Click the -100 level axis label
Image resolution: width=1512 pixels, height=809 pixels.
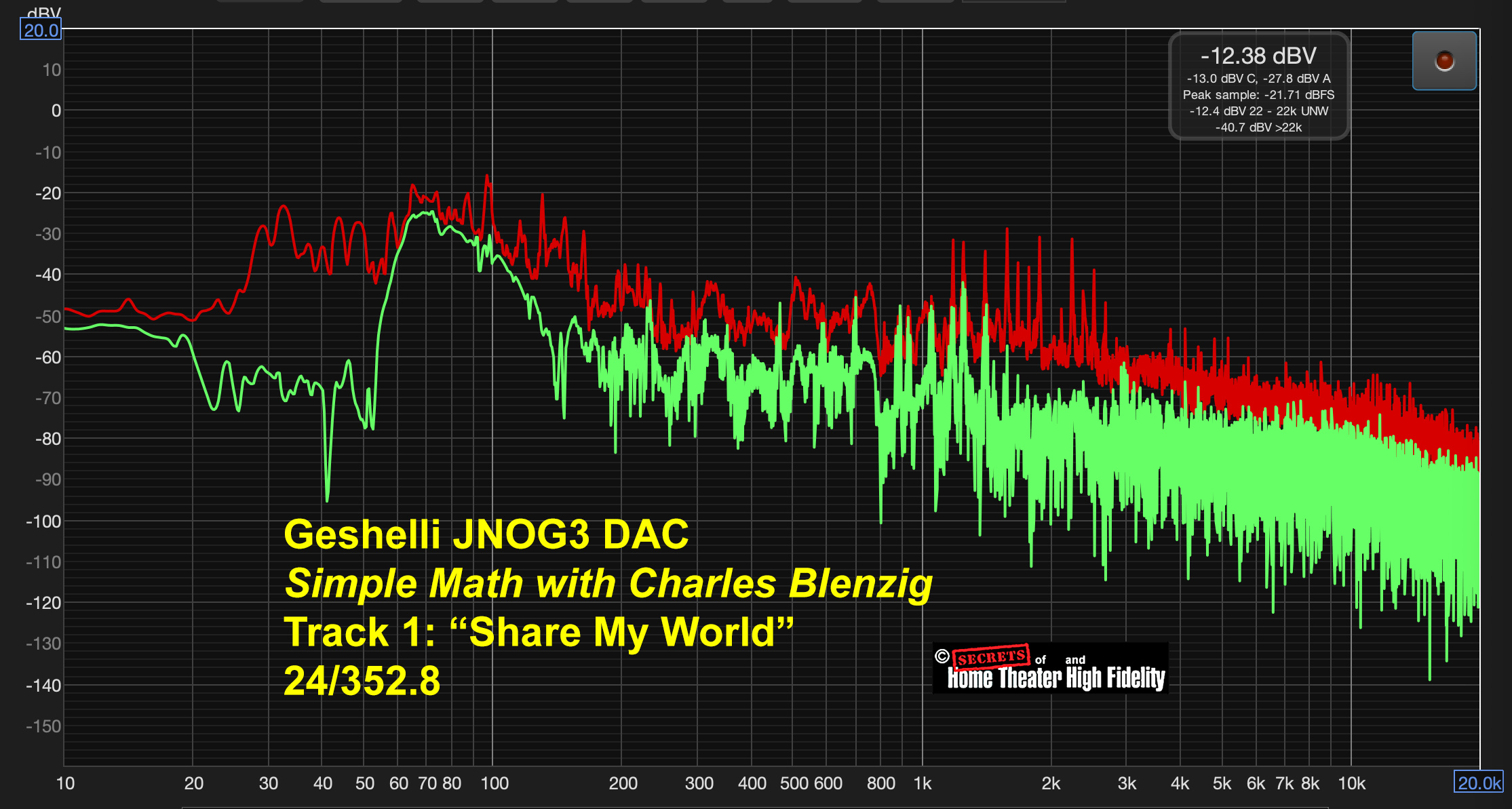(x=43, y=521)
